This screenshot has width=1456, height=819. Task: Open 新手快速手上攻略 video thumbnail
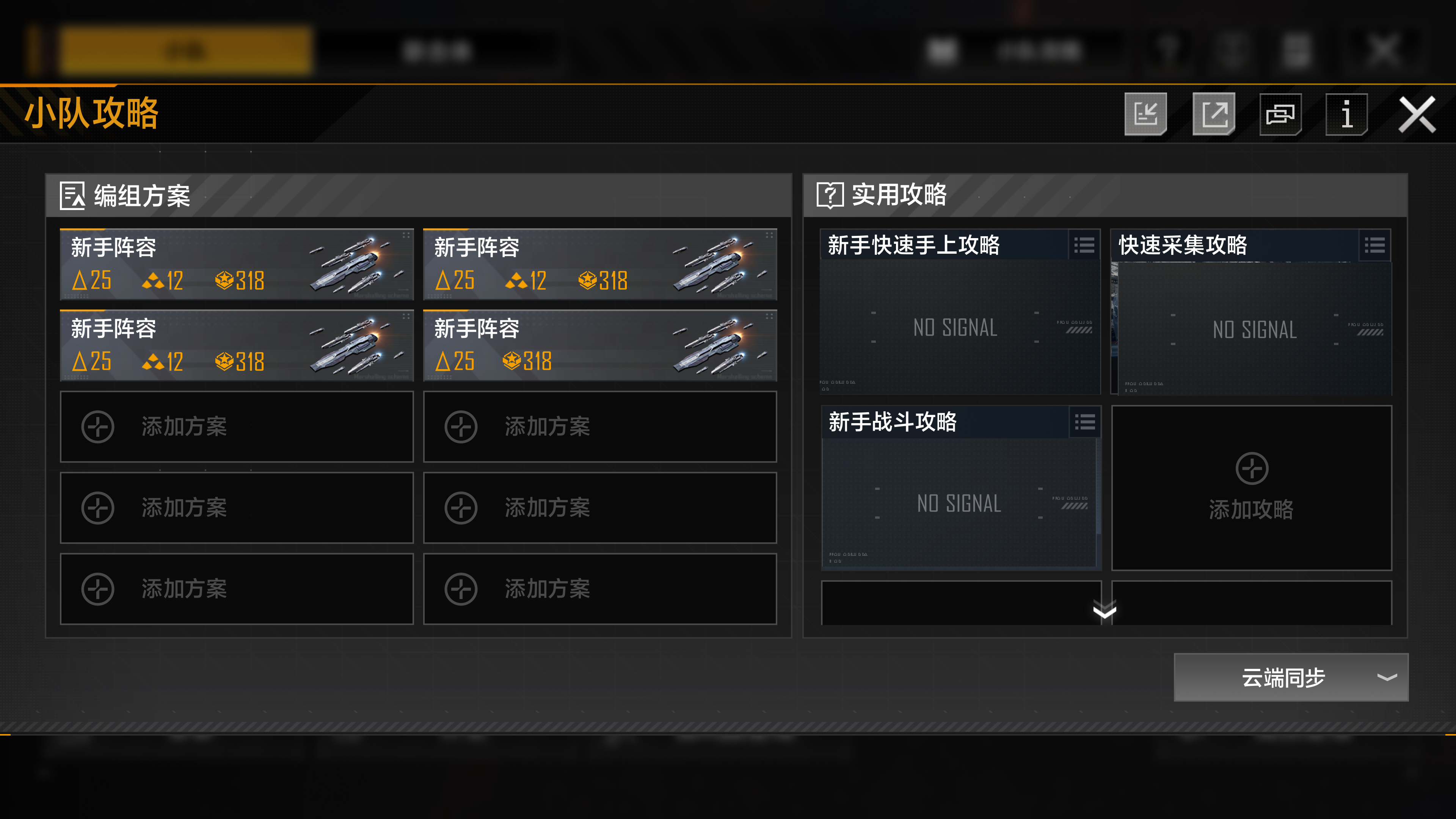point(960,327)
